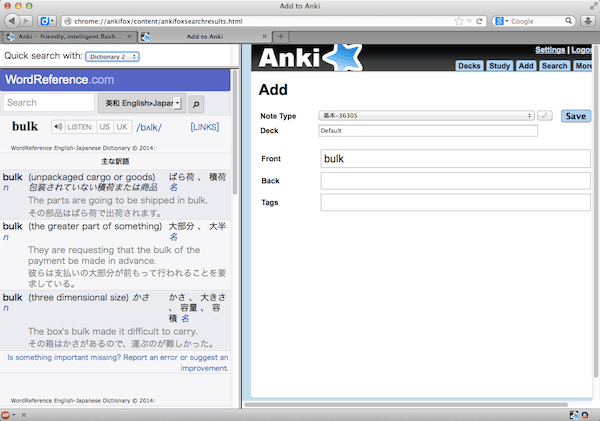600x421 pixels.
Task: Click WordReference magnifier search button
Action: pos(196,104)
